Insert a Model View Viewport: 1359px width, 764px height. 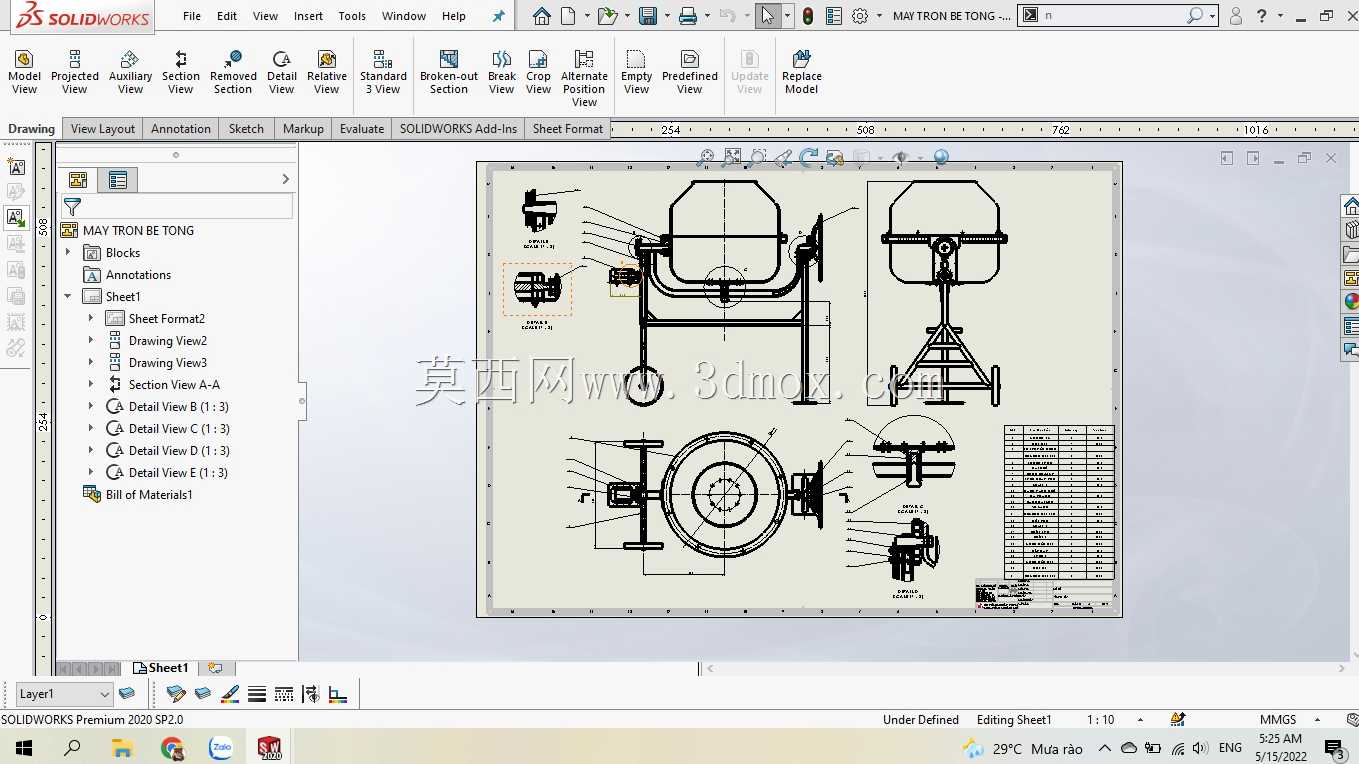(x=24, y=72)
